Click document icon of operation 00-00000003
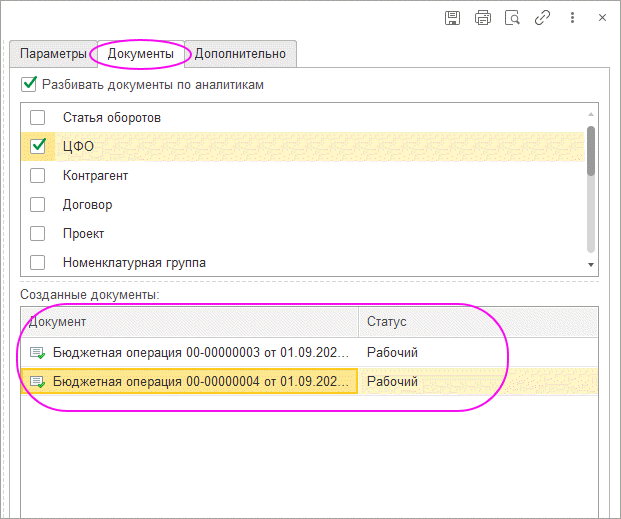This screenshot has height=519, width=621. pos(38,352)
